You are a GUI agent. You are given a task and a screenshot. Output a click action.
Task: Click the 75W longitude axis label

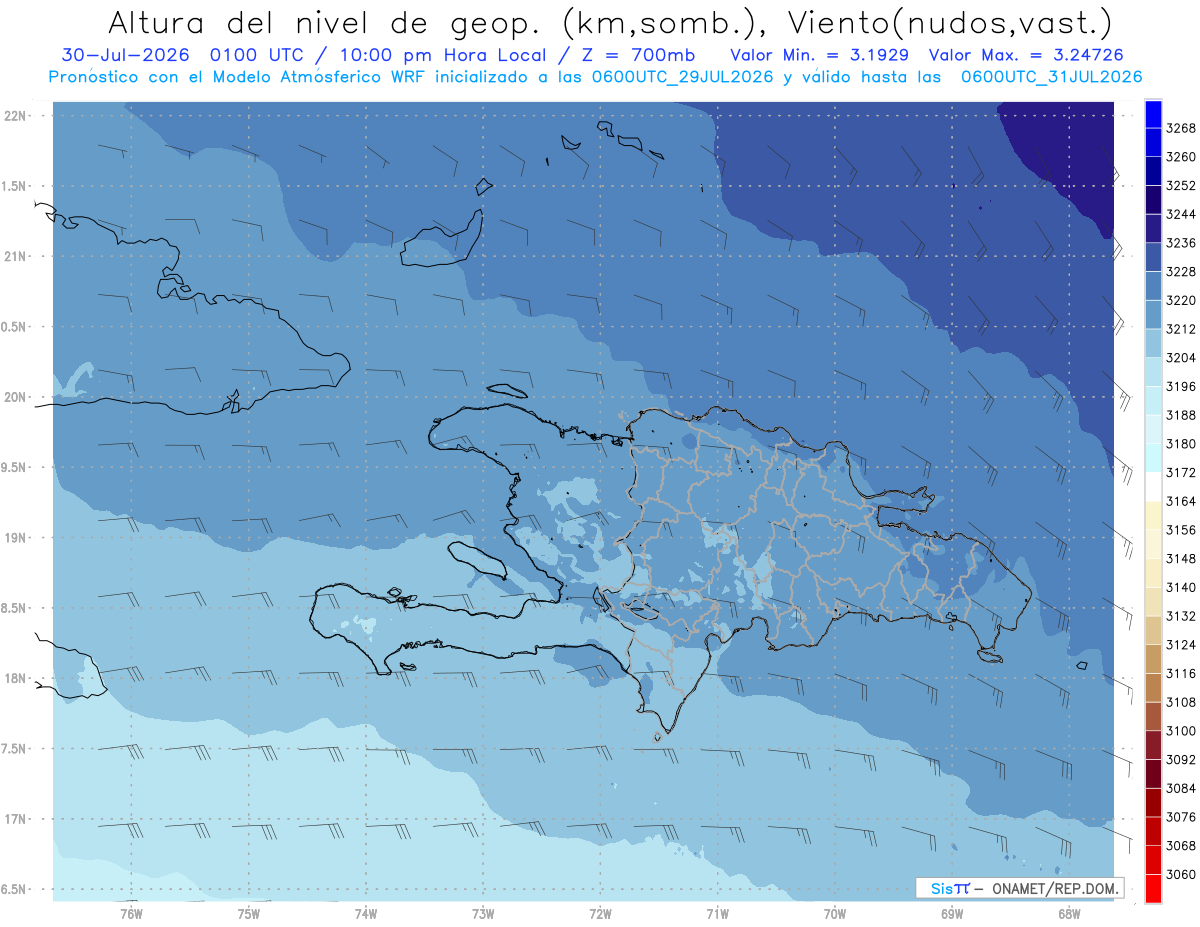pos(249,912)
